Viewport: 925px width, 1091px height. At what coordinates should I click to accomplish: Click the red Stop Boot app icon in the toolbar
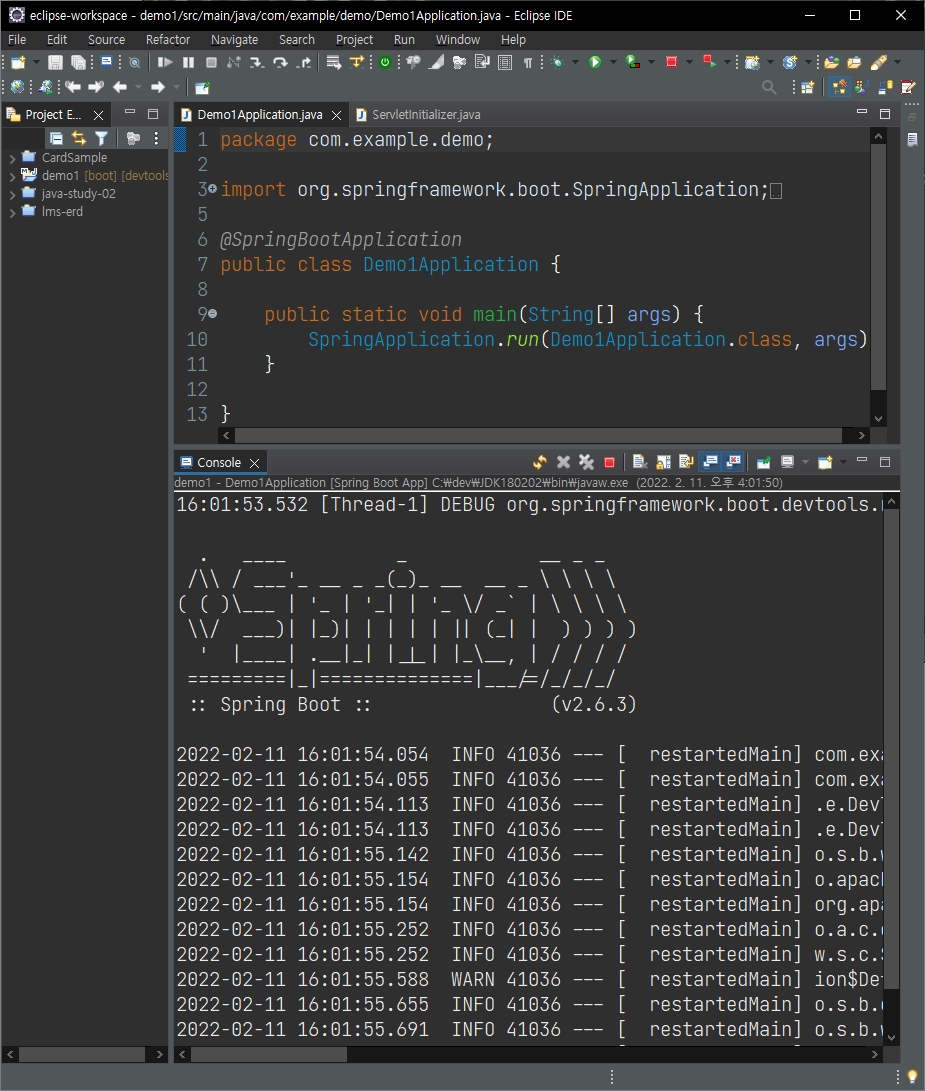[671, 63]
